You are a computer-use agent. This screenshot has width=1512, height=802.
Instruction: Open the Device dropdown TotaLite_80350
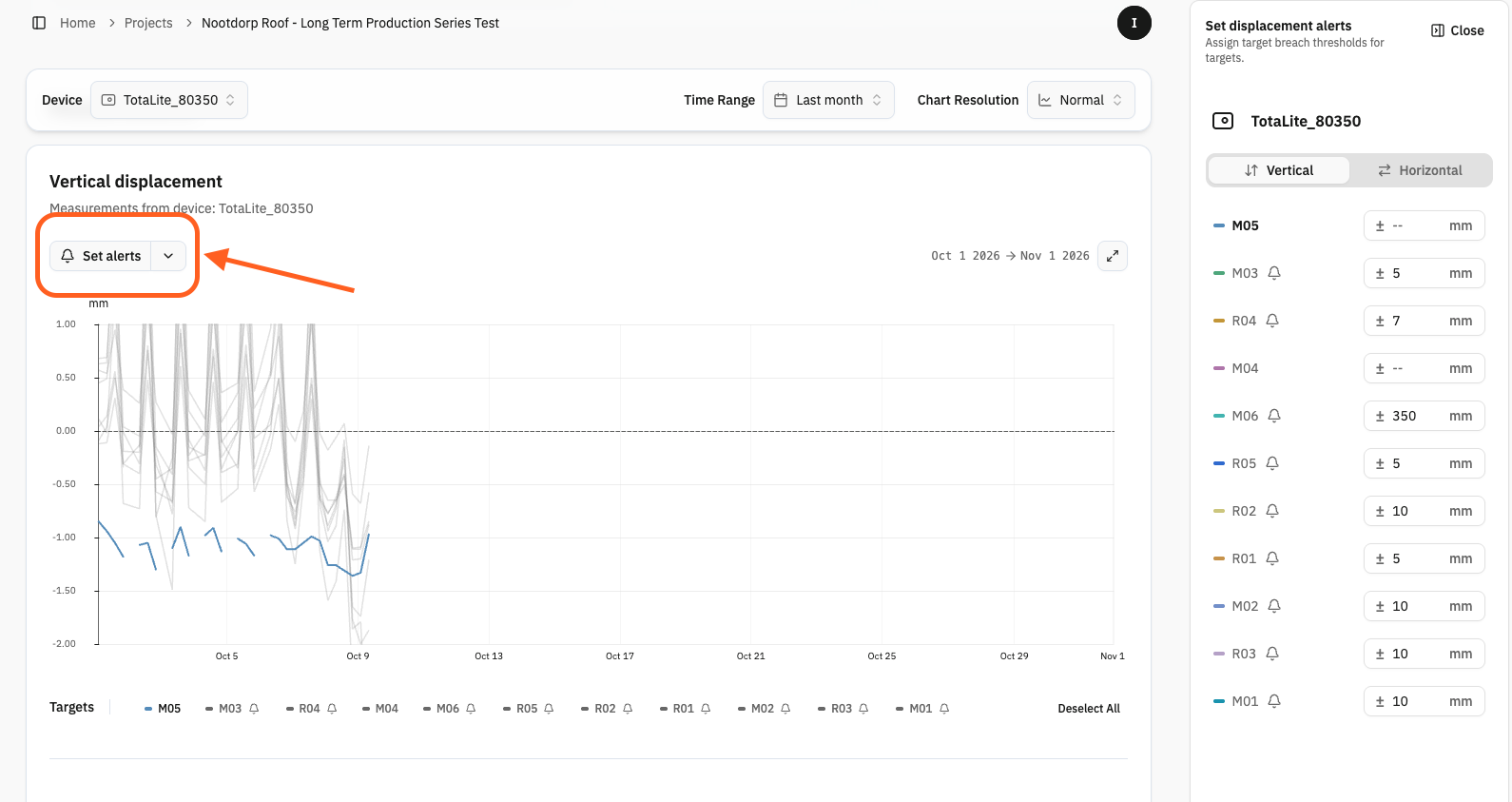169,100
